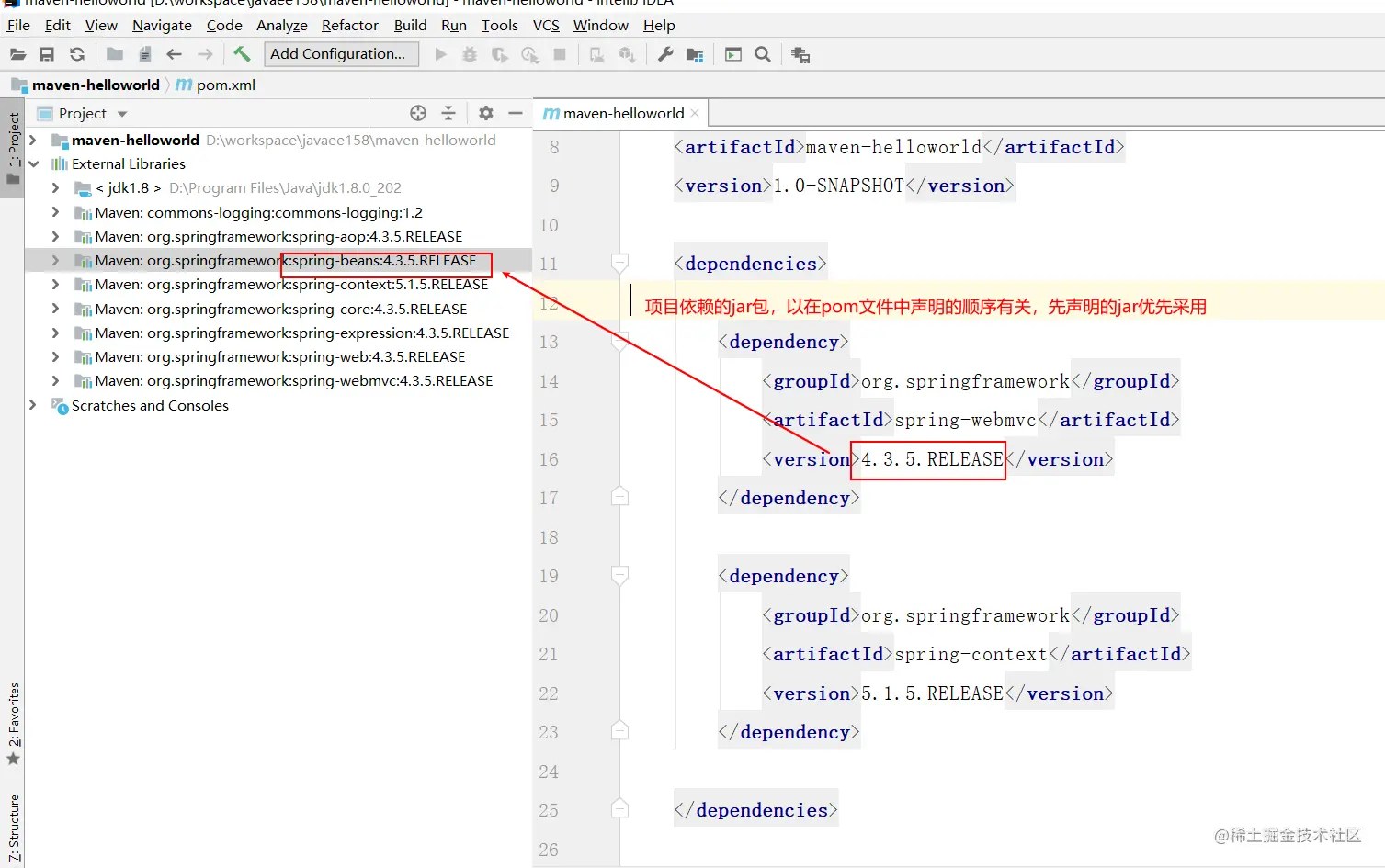1385x868 pixels.
Task: Toggle the 2: Favorites side tool window
Action: (x=13, y=724)
